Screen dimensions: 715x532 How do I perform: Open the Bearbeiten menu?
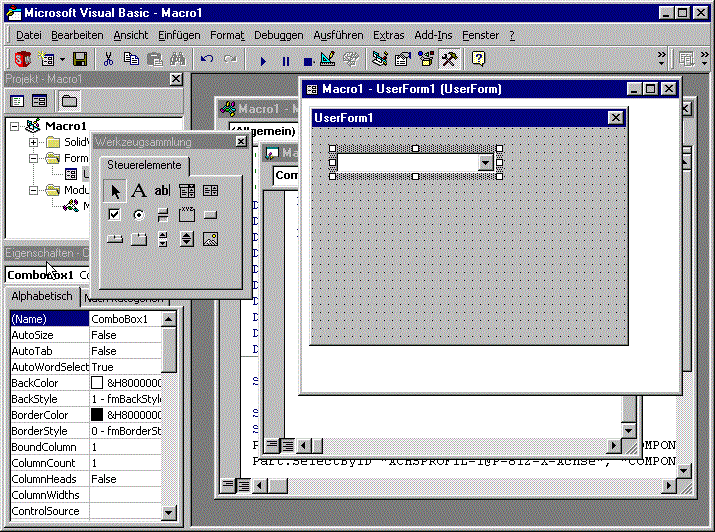(x=77, y=35)
